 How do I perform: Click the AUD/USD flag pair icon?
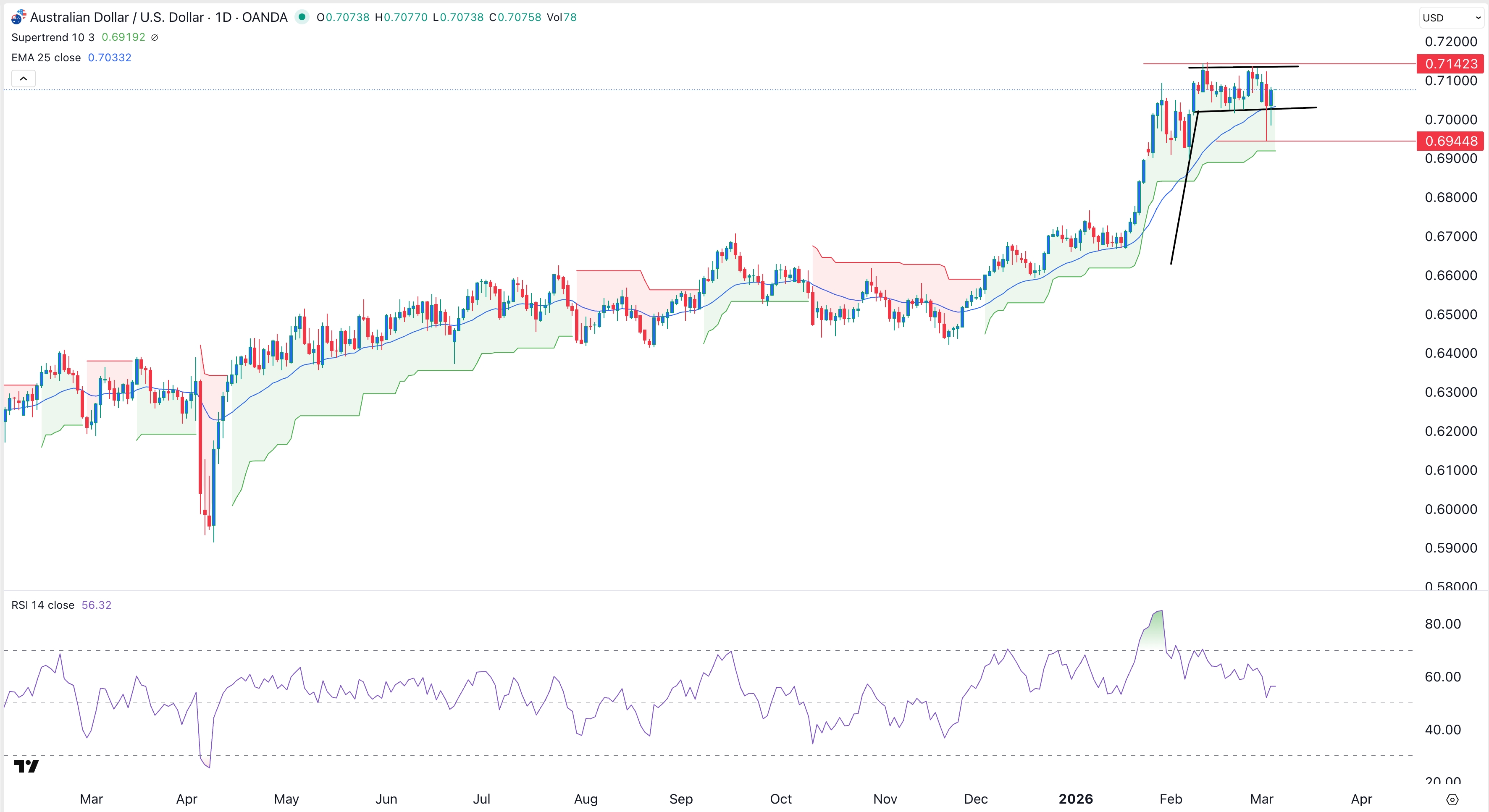(18, 17)
